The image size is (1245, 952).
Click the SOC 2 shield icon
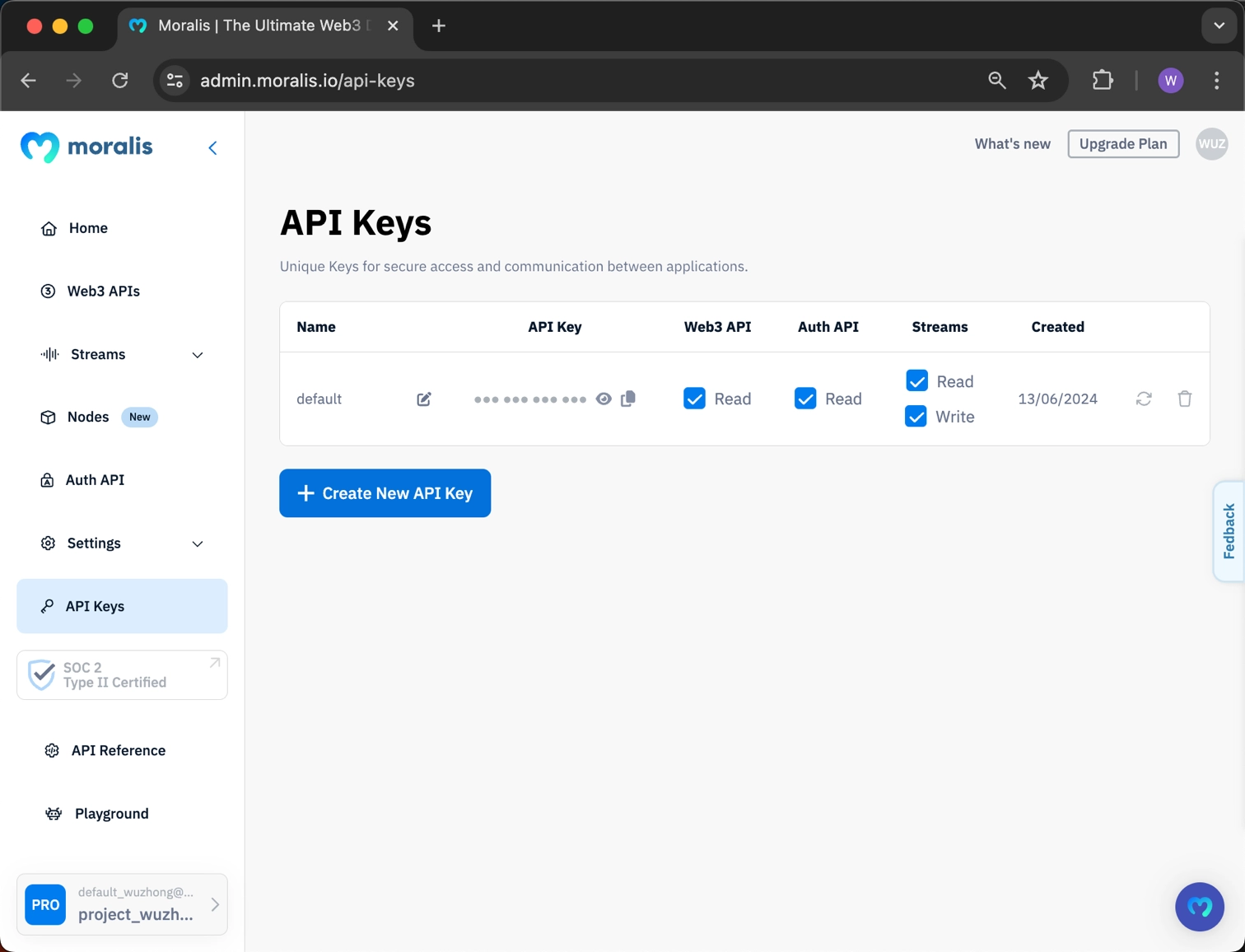pos(41,674)
